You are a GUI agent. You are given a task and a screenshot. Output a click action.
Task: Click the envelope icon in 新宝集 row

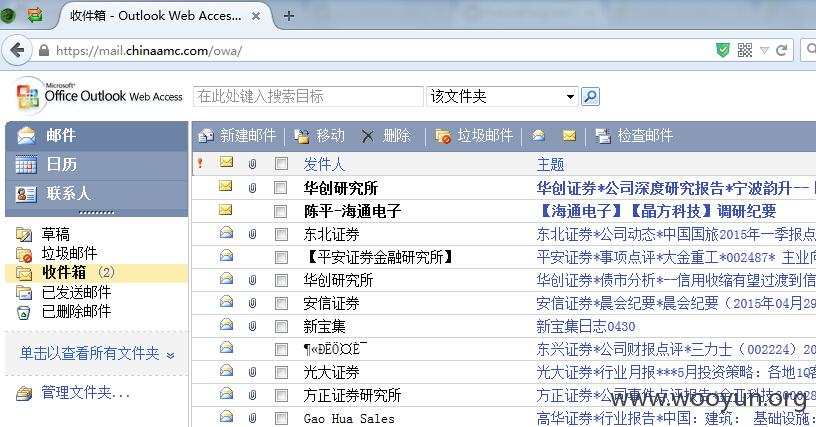tap(226, 325)
